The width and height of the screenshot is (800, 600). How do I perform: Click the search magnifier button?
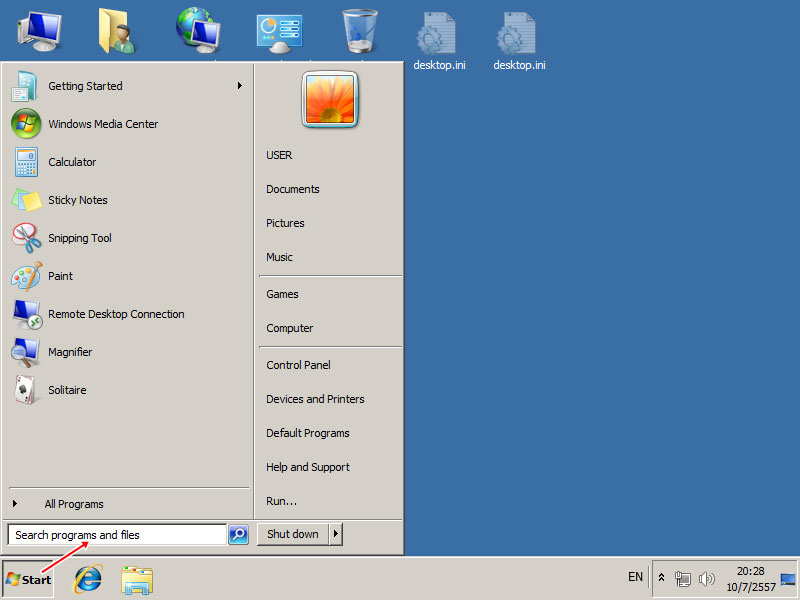coord(238,534)
